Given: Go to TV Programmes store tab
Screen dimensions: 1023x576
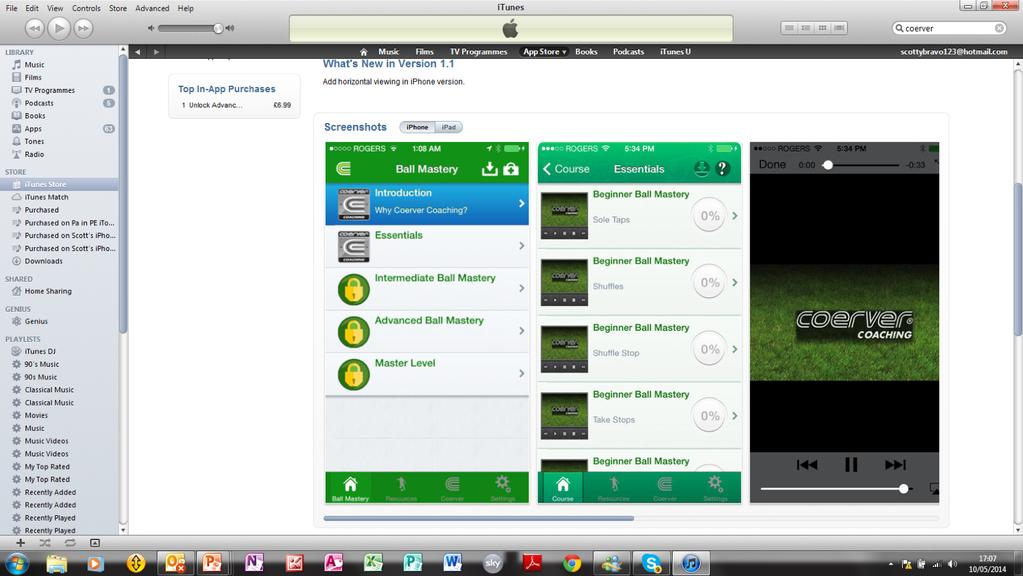Looking at the screenshot, I should point(478,52).
